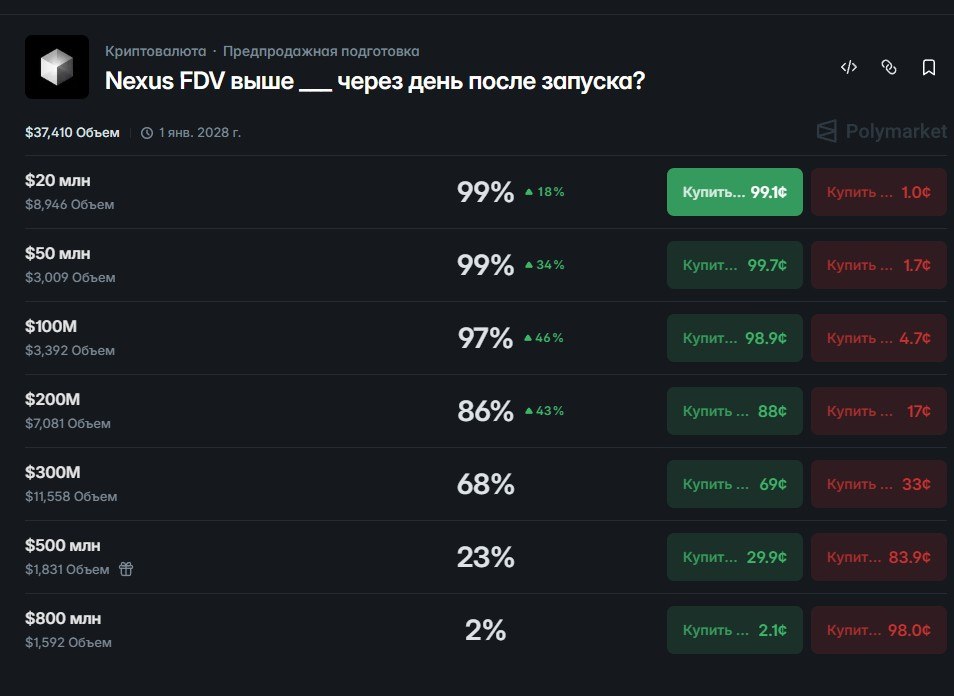Buy Yes at 29.9¢ for $500 млн
The height and width of the screenshot is (696, 954).
734,557
